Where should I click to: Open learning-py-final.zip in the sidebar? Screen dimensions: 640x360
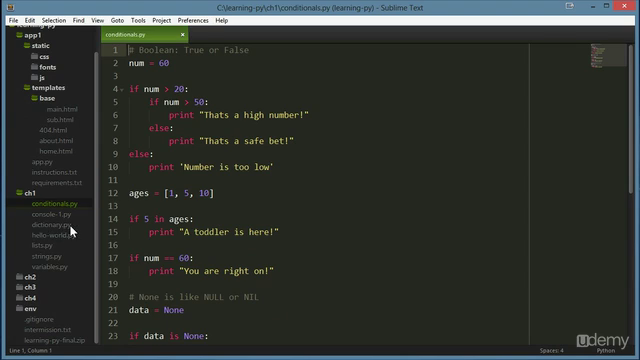tap(55, 340)
